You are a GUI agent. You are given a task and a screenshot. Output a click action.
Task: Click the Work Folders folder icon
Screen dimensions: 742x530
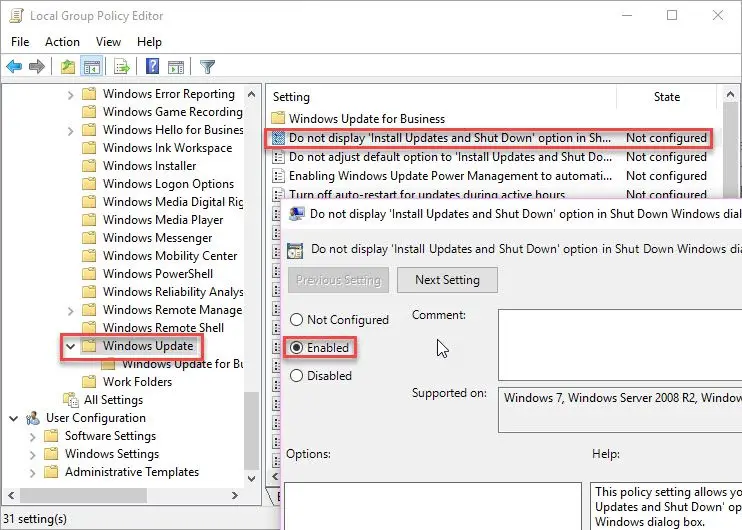click(89, 382)
